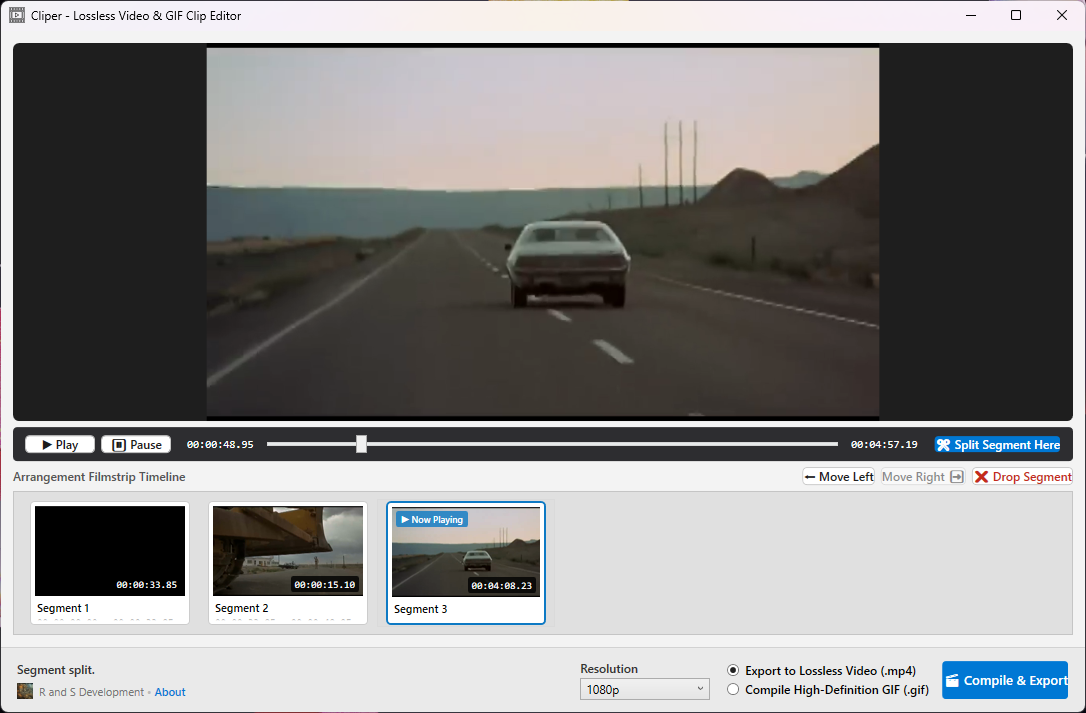Click the Resolution label
The width and height of the screenshot is (1086, 713).
click(x=609, y=669)
